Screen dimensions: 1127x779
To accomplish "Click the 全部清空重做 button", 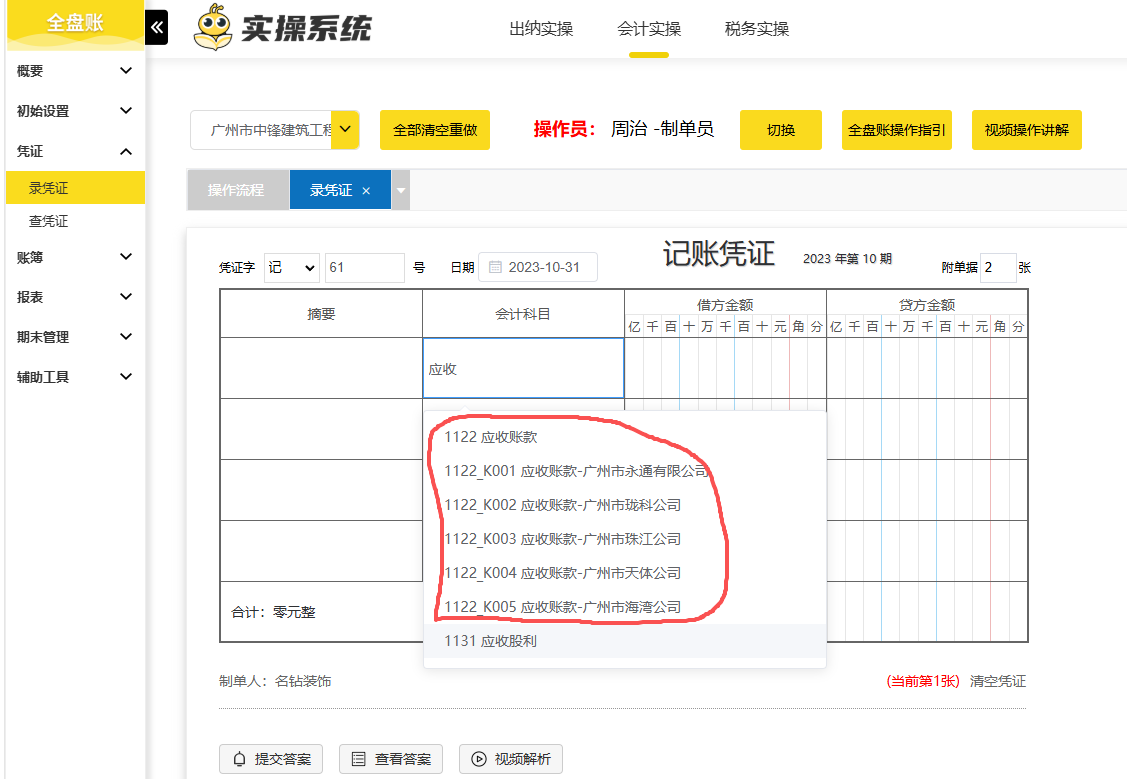I will coord(435,130).
